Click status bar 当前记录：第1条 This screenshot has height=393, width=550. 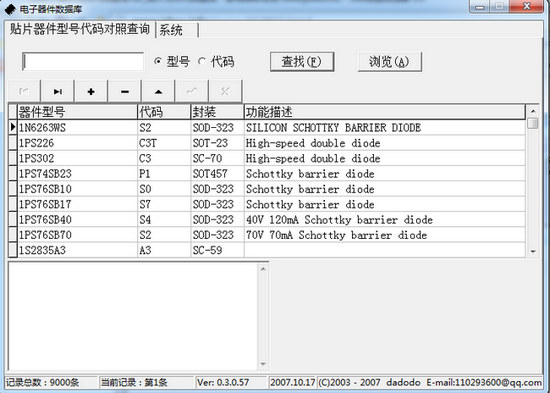(x=146, y=382)
